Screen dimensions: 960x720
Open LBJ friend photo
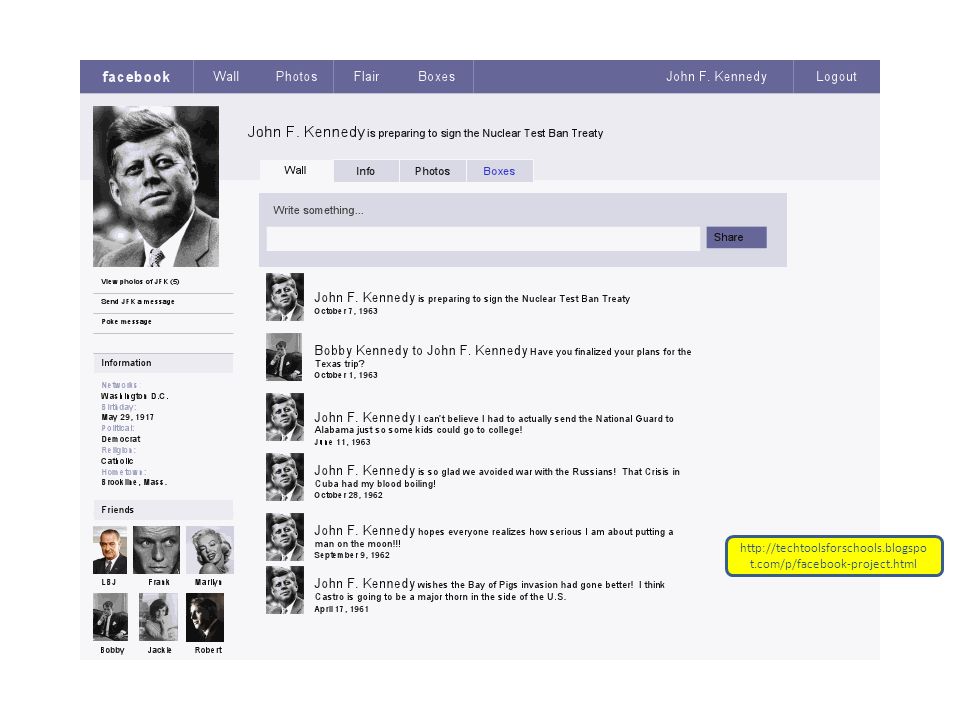click(110, 550)
